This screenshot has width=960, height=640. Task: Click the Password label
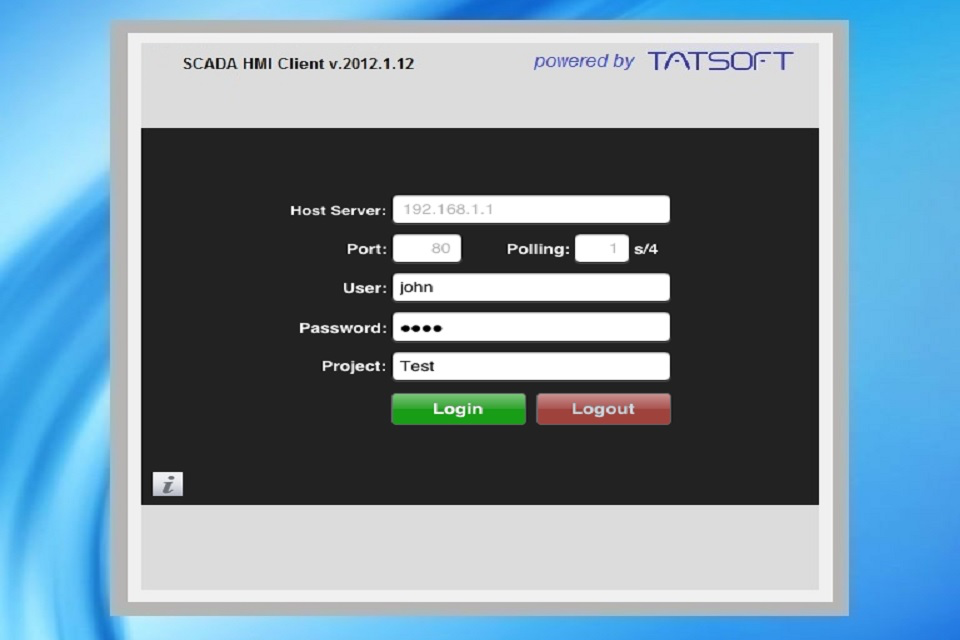tap(343, 328)
